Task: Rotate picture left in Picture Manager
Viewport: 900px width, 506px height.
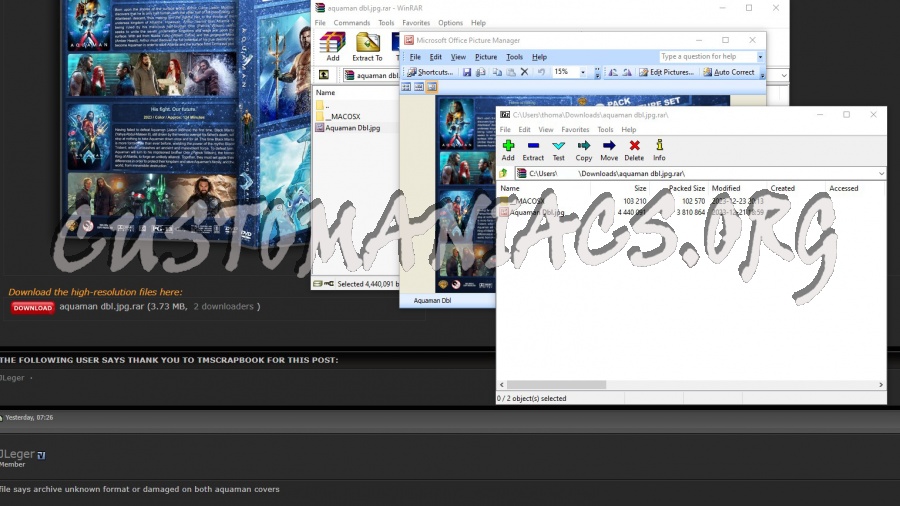Action: [613, 72]
